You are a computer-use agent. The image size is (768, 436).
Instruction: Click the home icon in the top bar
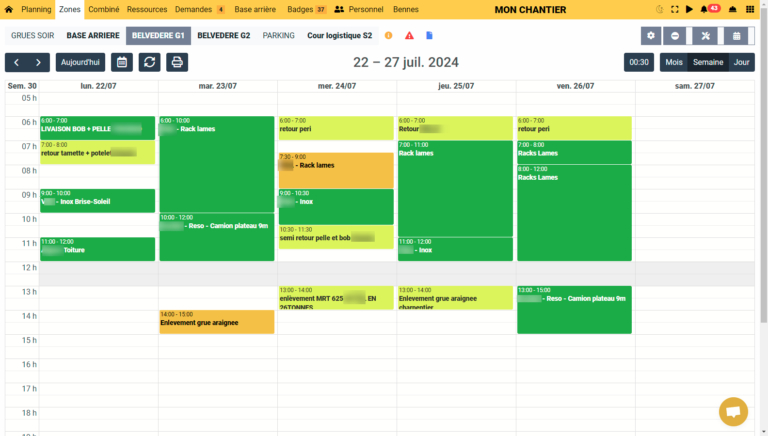(733, 9)
